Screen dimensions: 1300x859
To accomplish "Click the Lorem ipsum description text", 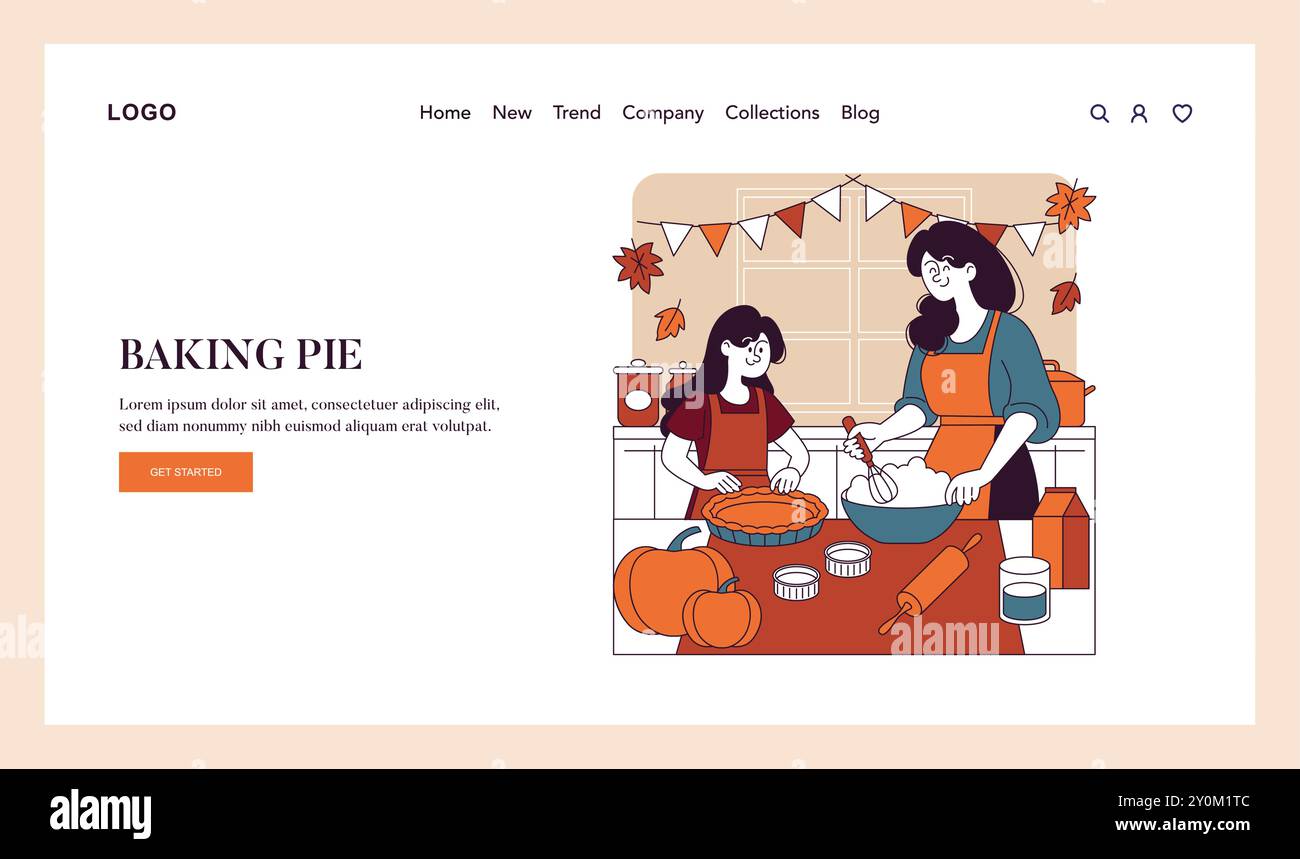I will click(309, 415).
